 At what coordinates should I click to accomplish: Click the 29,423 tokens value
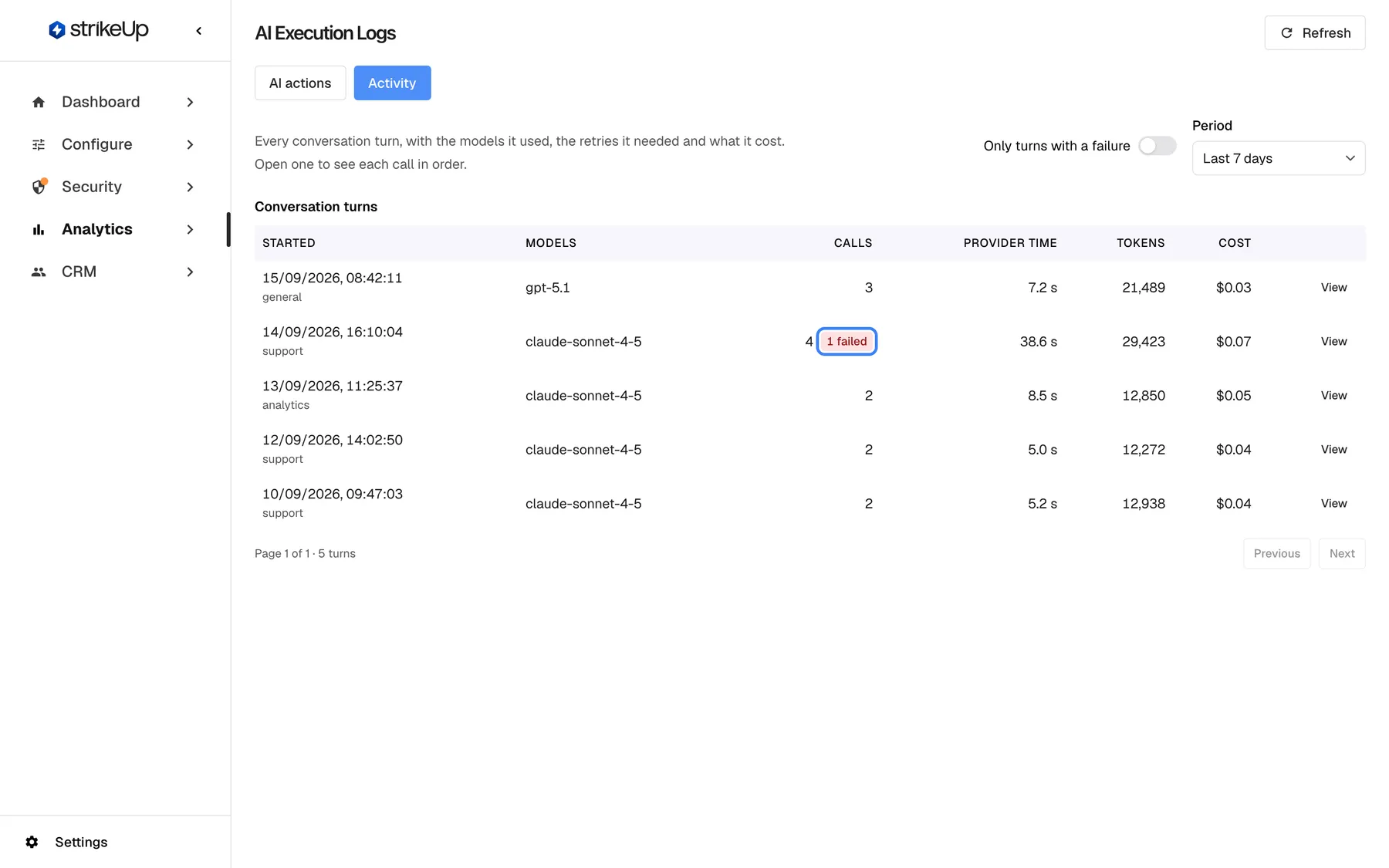pos(1144,341)
